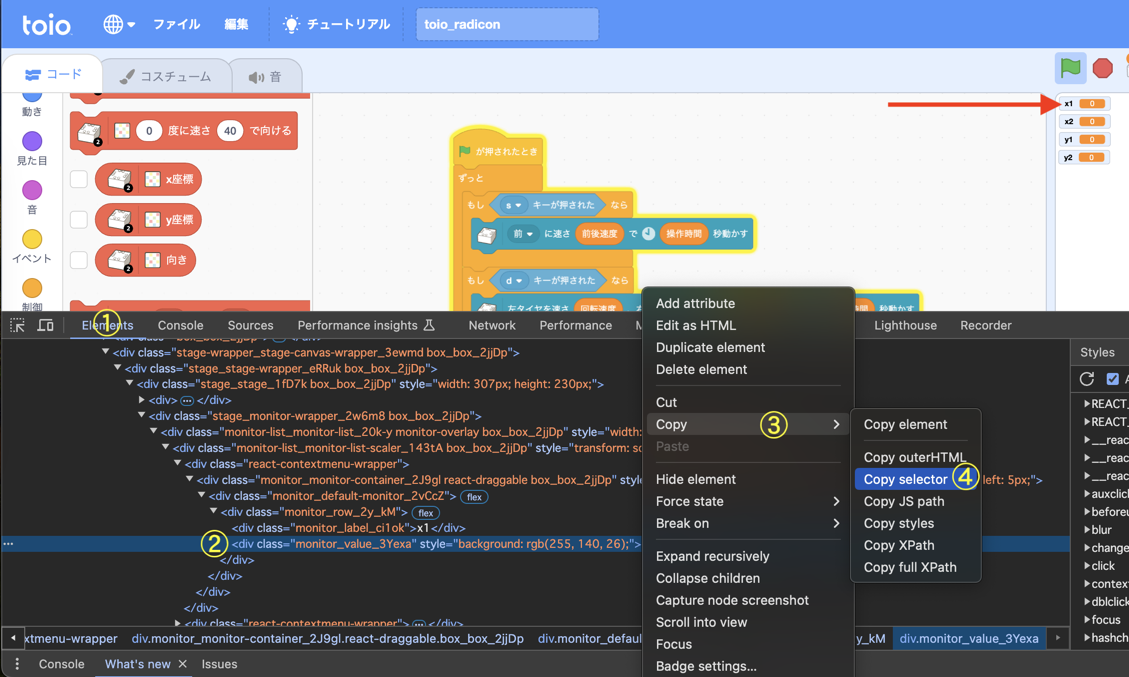Open the DevTools Console tab
The width and height of the screenshot is (1129, 677).
[180, 326]
